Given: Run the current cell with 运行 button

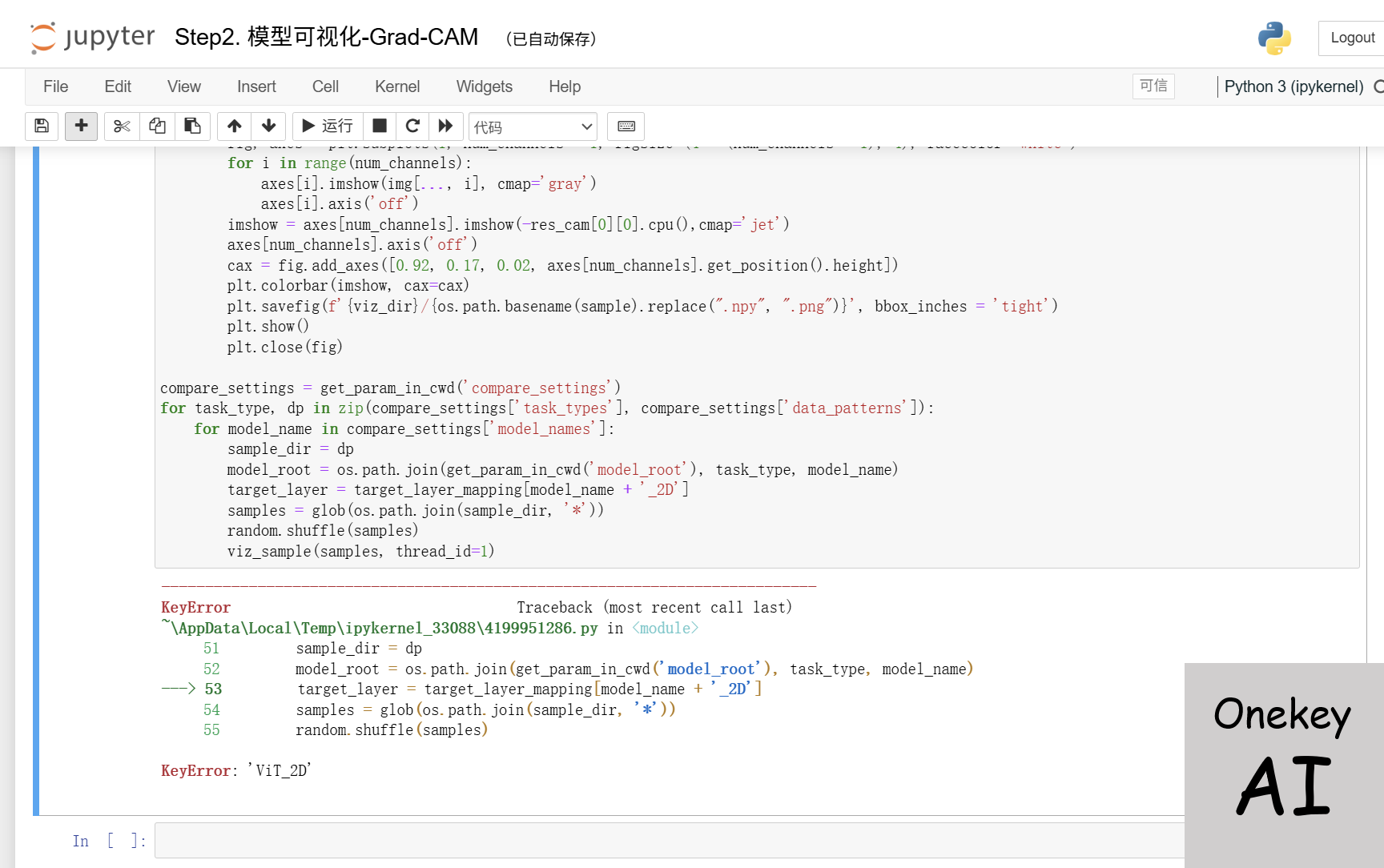Looking at the screenshot, I should tap(328, 127).
